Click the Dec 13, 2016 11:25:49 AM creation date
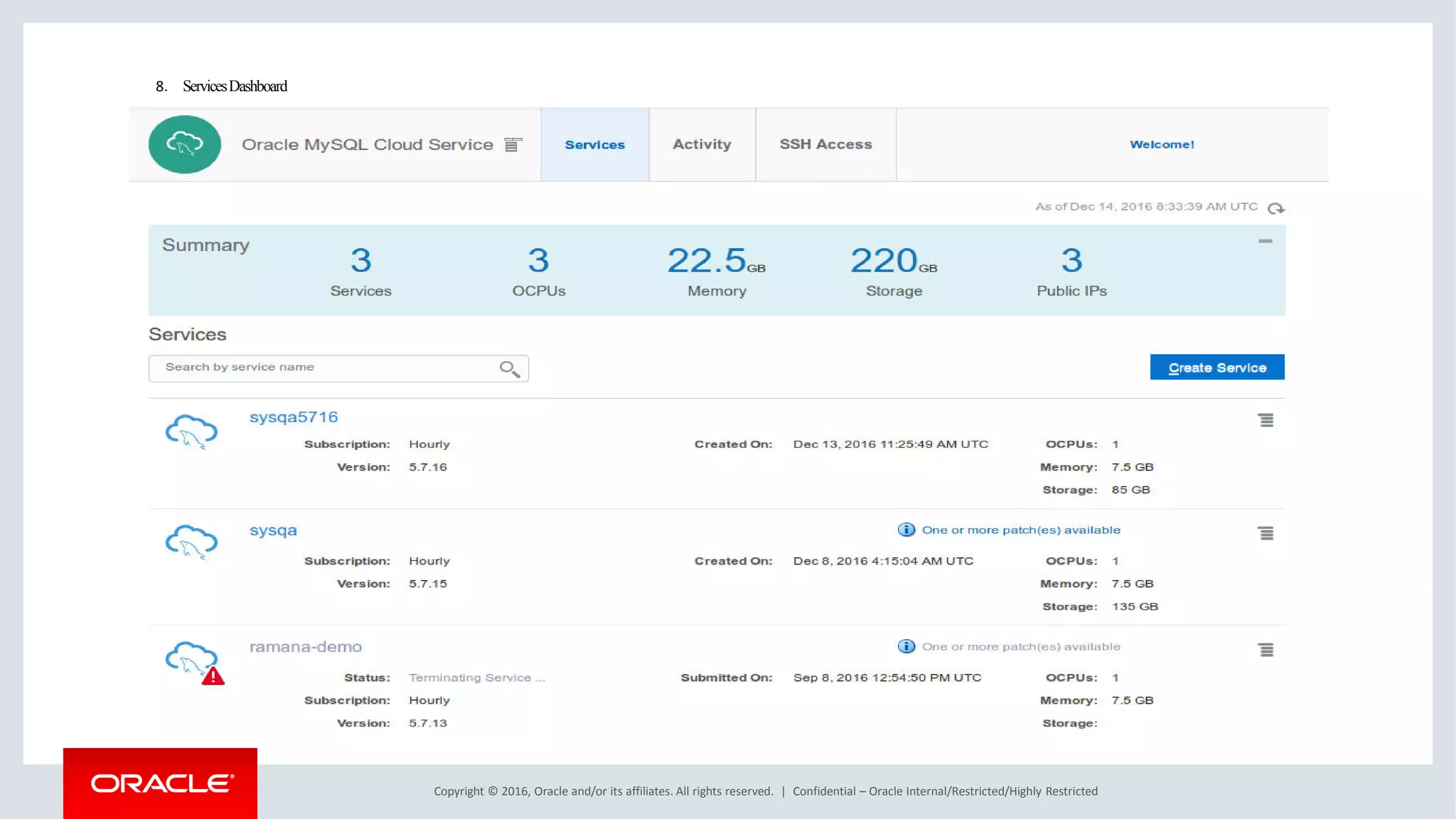Screen dimensions: 1456x819 (891, 444)
